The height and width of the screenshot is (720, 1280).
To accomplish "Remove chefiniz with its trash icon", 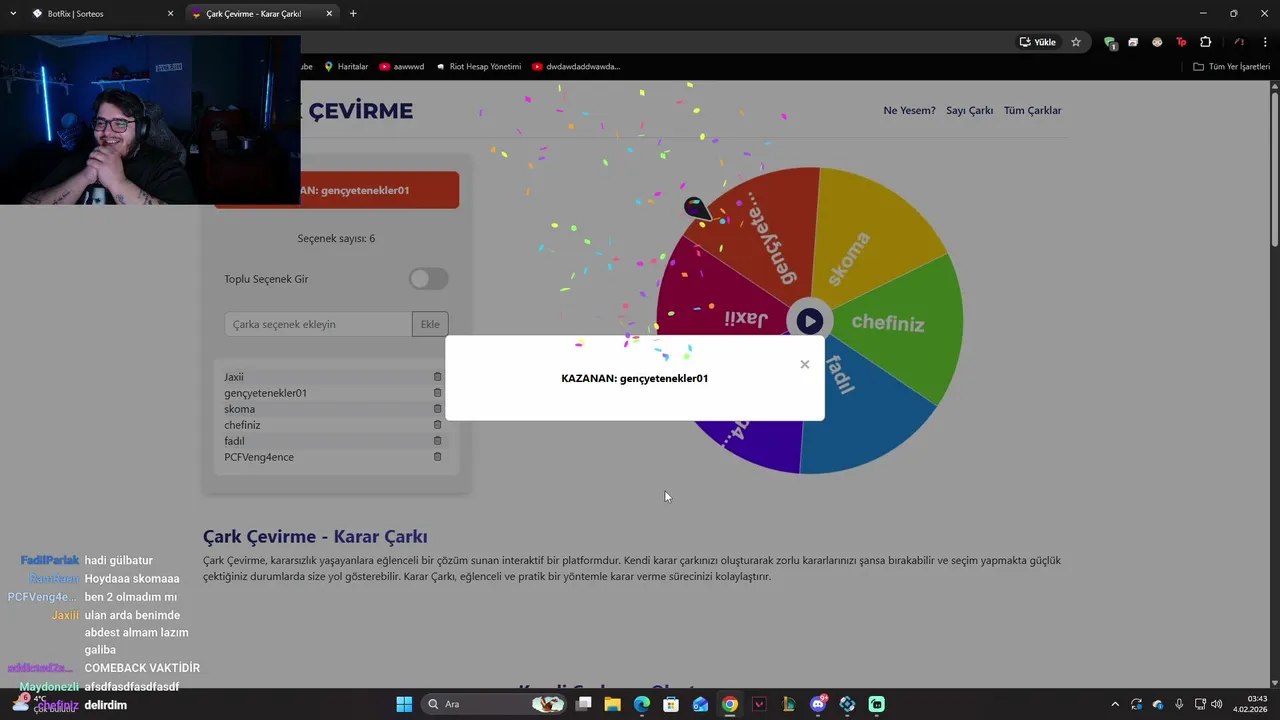I will point(437,425).
